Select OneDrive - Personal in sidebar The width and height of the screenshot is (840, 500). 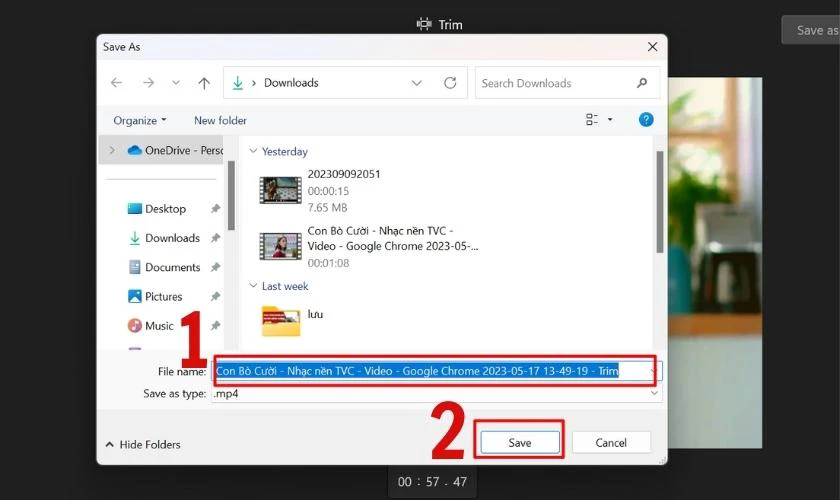175,150
